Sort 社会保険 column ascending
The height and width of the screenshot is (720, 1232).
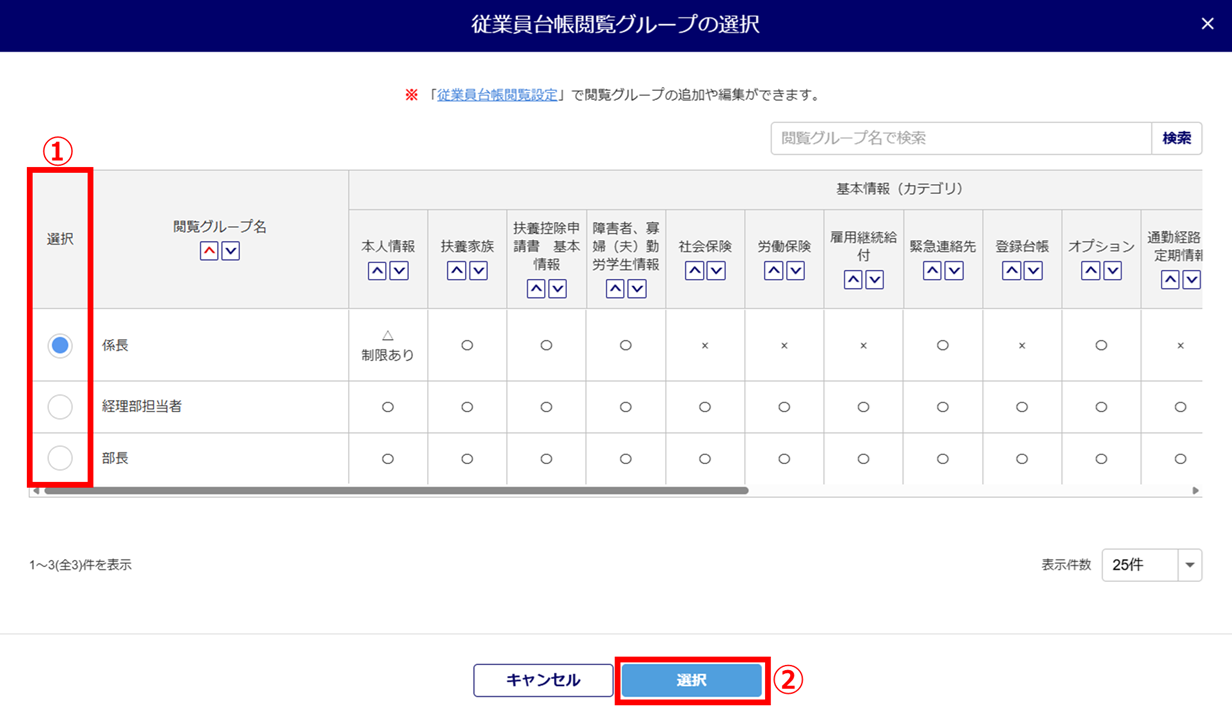[x=694, y=270]
